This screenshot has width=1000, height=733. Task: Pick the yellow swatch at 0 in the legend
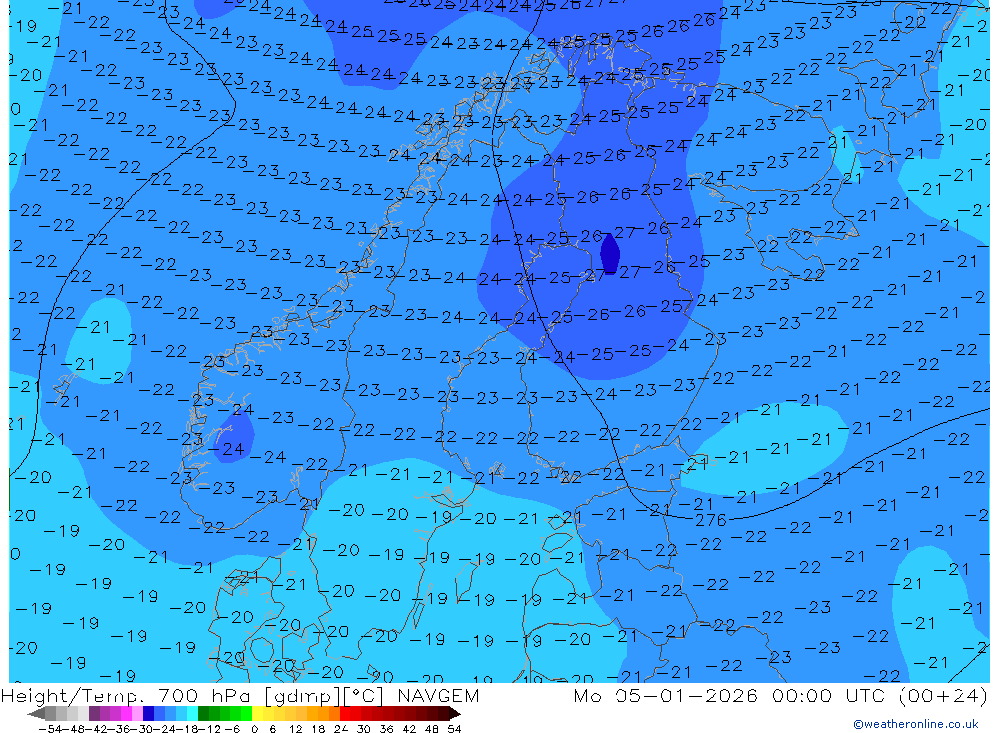click(257, 714)
